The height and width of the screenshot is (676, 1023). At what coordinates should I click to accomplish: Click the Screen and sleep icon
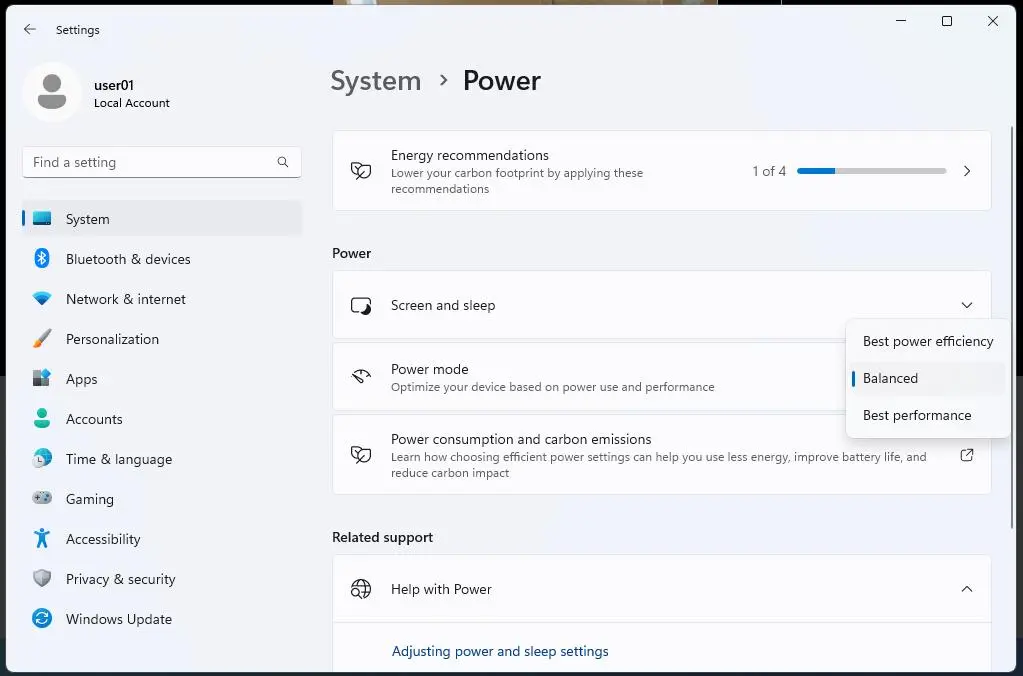coord(361,305)
